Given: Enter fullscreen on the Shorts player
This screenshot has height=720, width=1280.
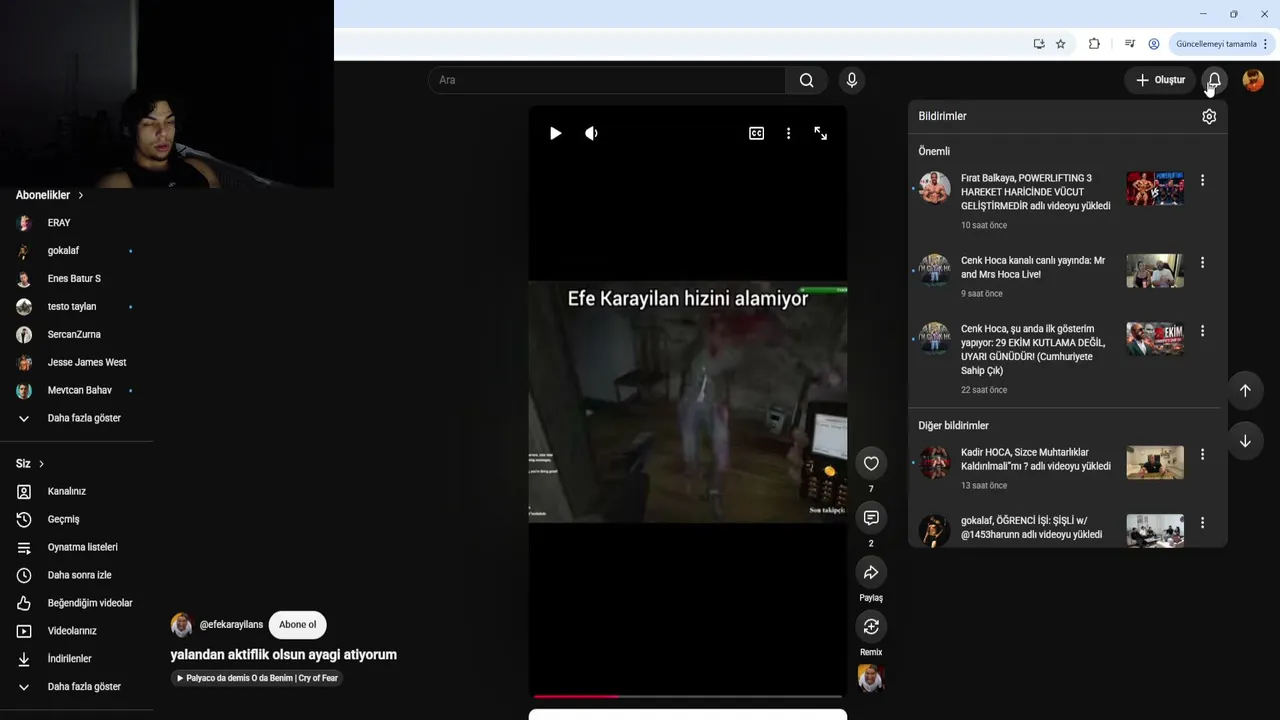Looking at the screenshot, I should [x=820, y=133].
